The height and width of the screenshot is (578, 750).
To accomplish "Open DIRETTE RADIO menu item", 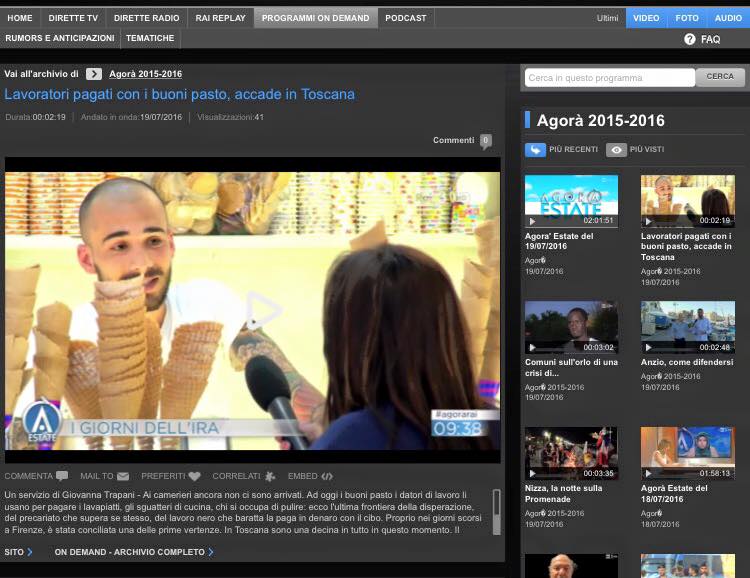I will 147,18.
